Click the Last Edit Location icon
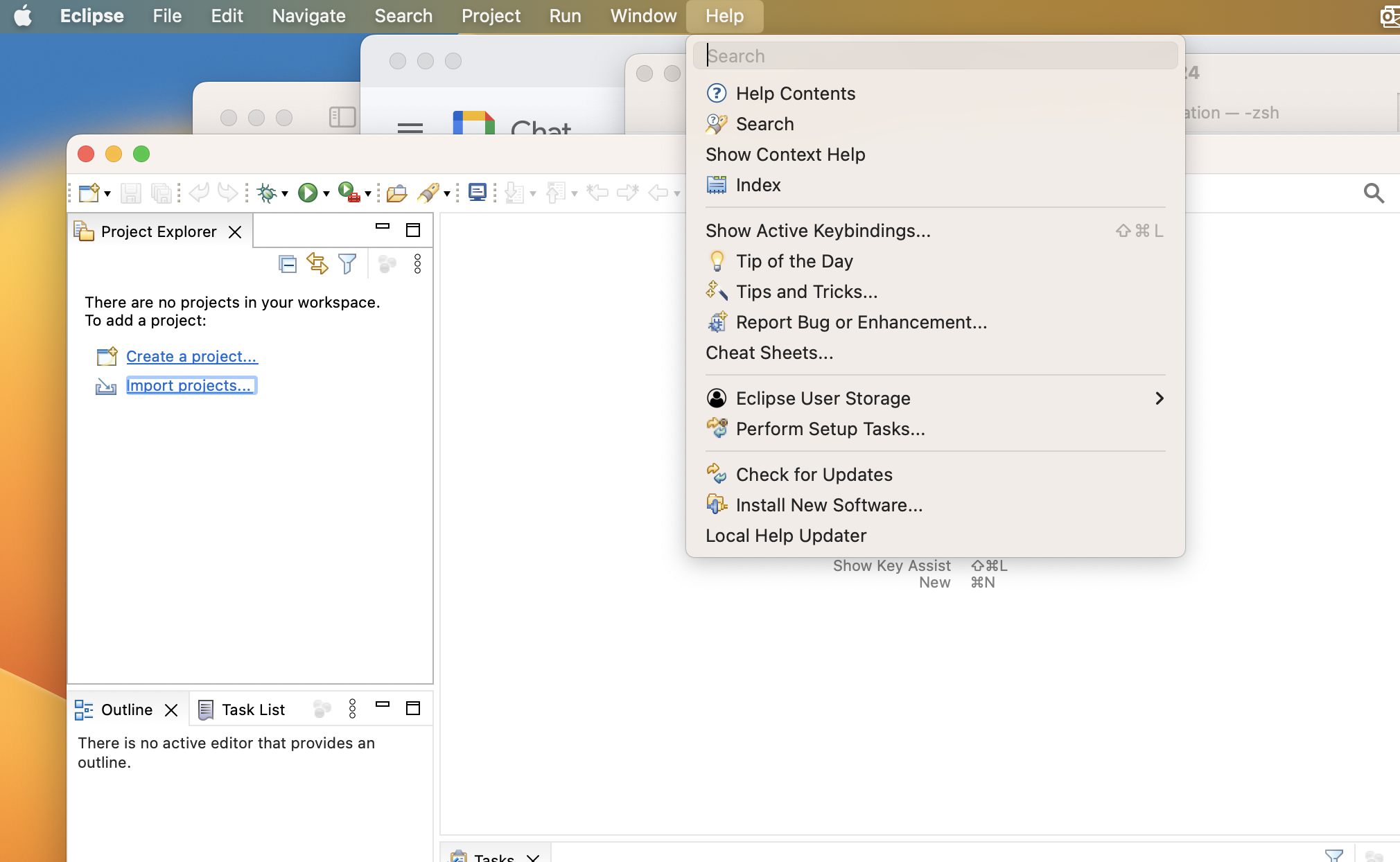Screen dimensions: 1400x862 [x=597, y=192]
